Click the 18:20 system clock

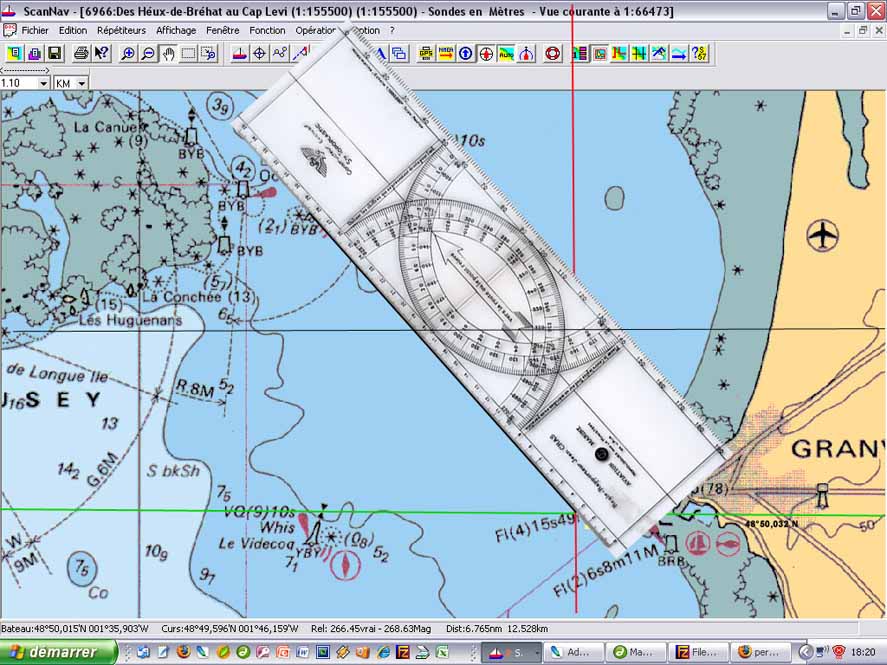863,652
